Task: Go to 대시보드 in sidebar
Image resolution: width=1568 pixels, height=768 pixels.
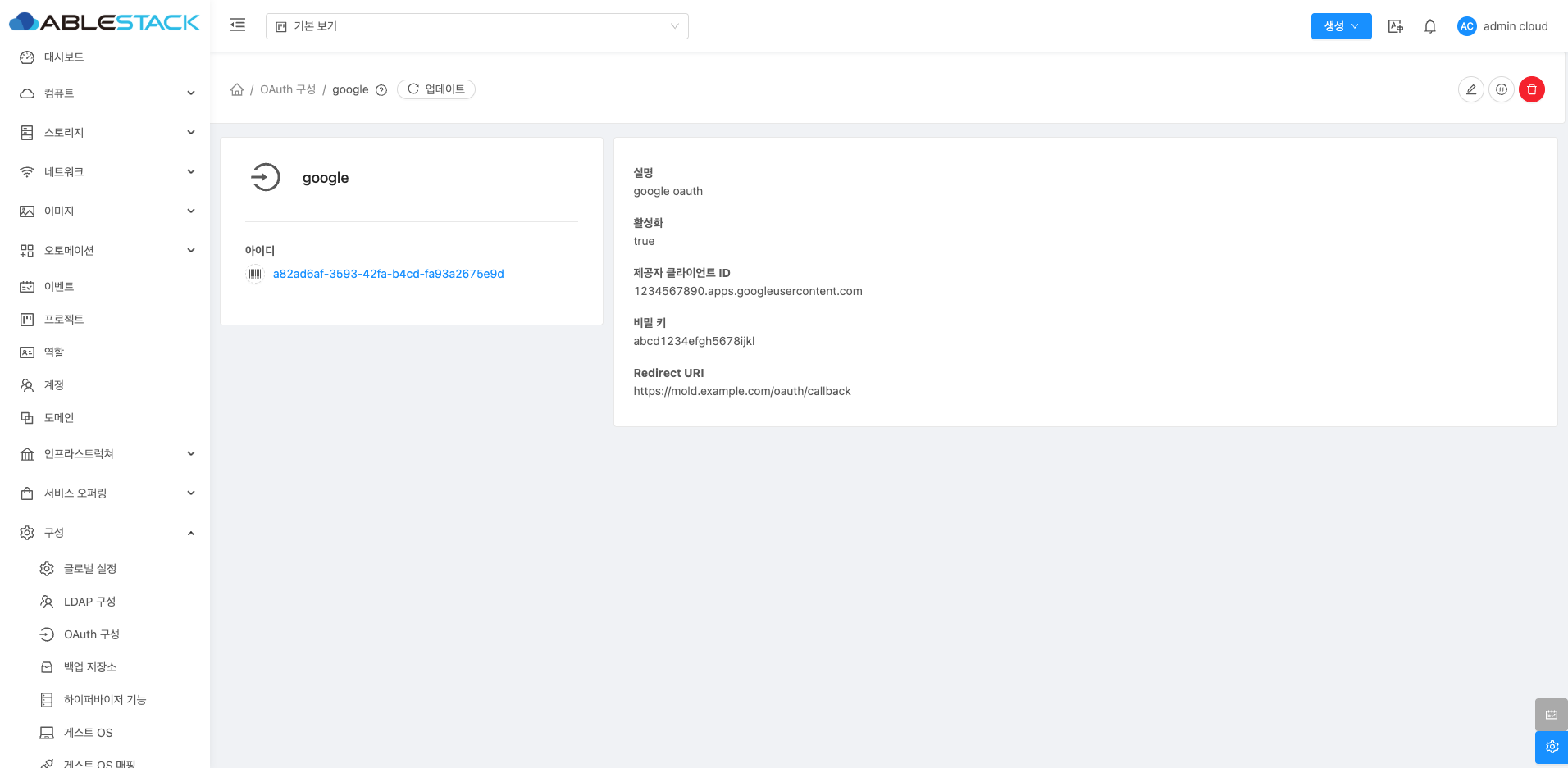Action: (64, 57)
